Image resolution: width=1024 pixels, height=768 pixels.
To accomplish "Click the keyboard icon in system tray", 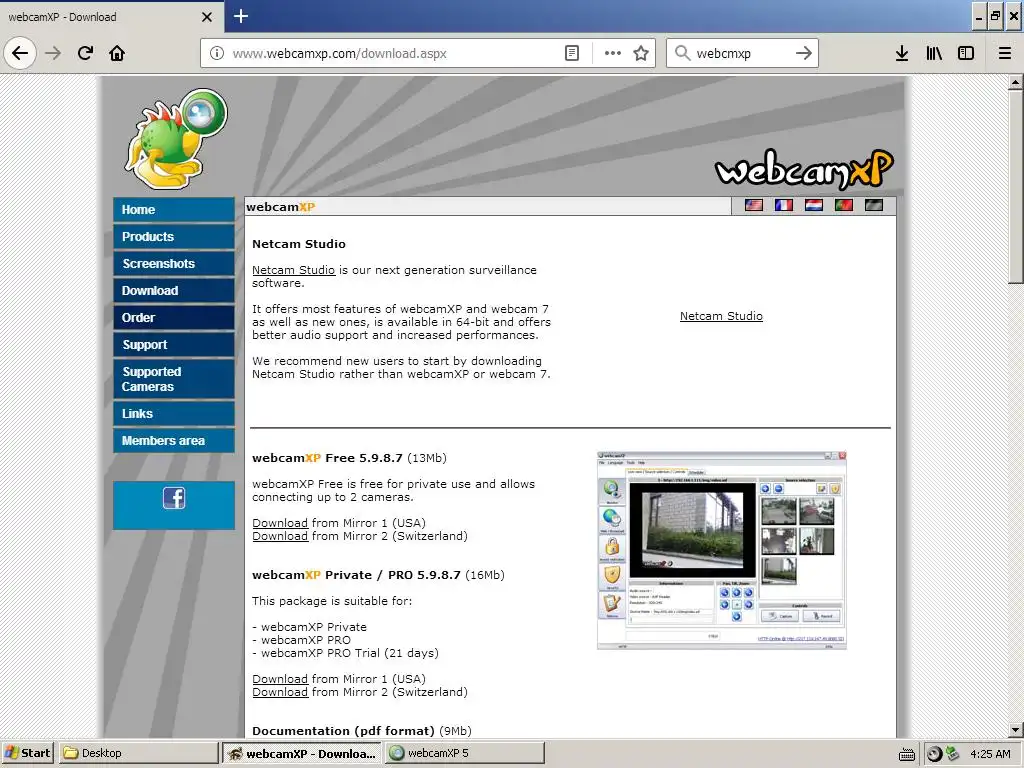I will tap(906, 755).
